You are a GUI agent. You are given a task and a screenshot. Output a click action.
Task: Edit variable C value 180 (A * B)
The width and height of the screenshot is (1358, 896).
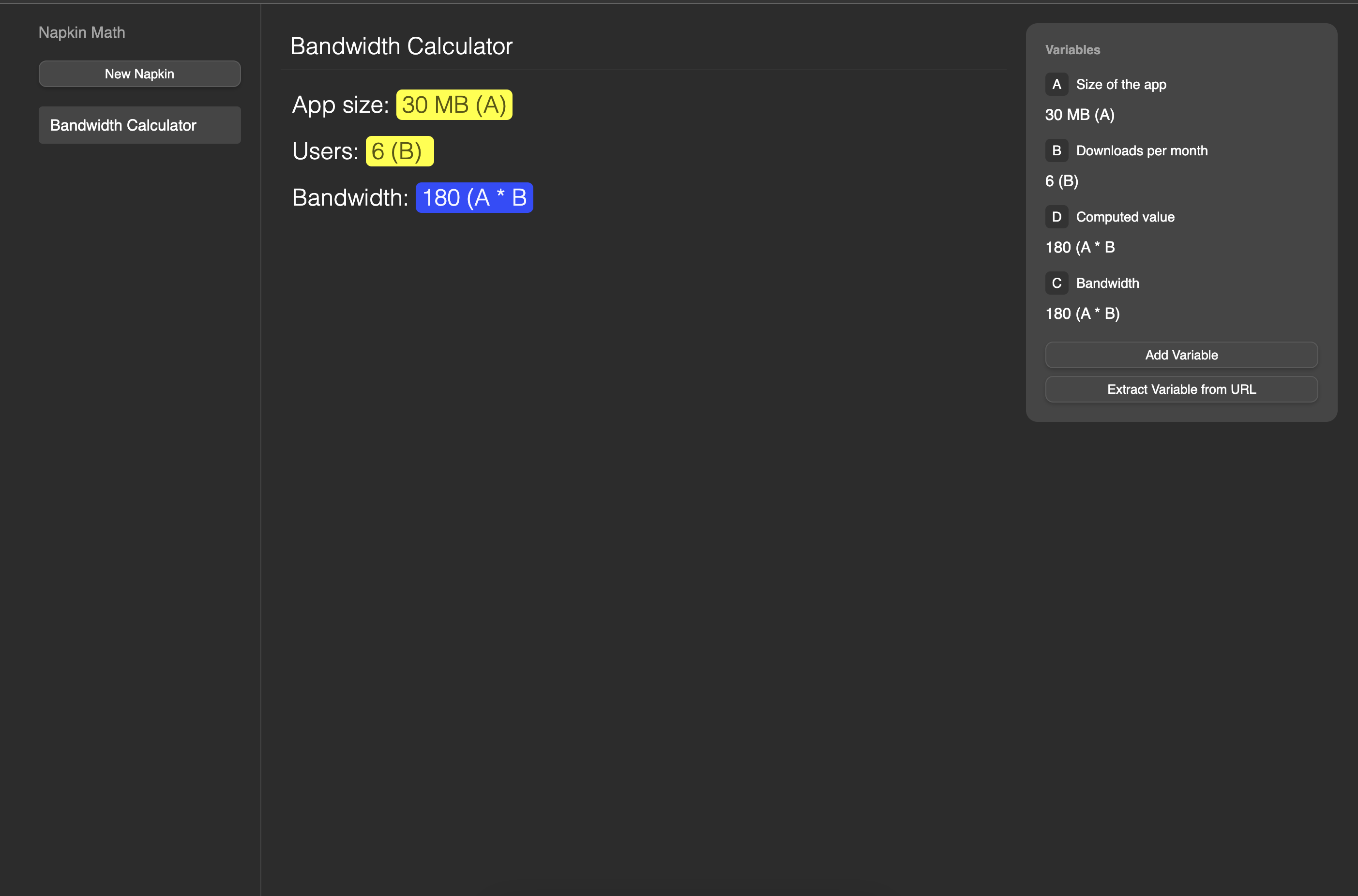[1082, 314]
